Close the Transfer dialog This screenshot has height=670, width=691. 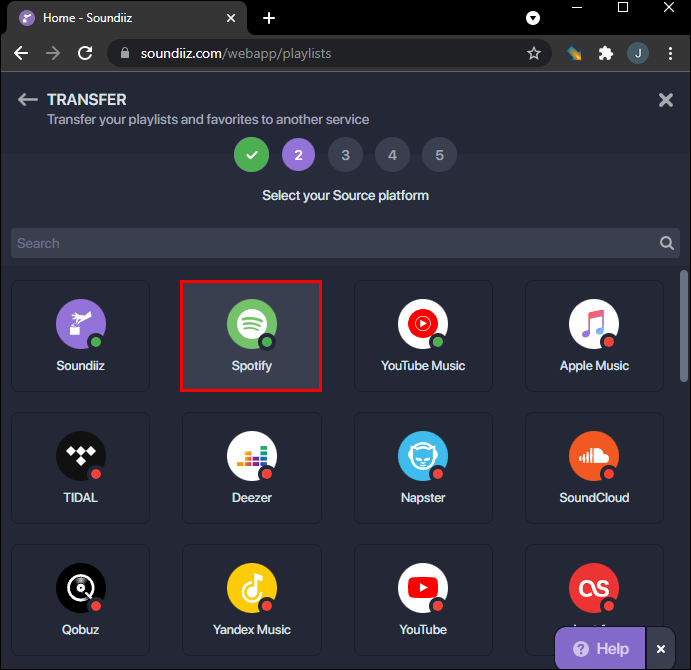click(x=665, y=99)
